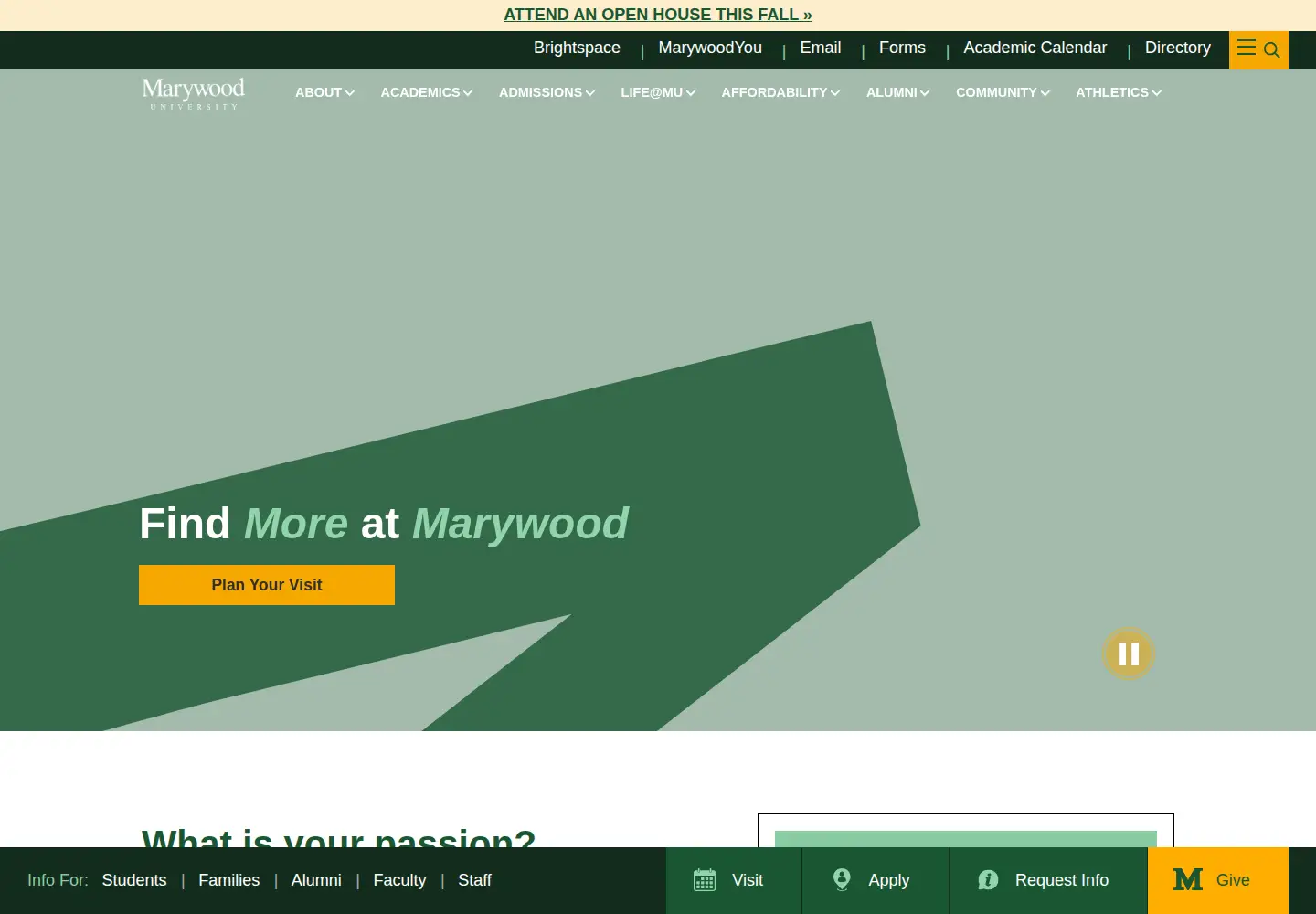
Task: Open the hamburger menu and search button
Action: [1258, 49]
